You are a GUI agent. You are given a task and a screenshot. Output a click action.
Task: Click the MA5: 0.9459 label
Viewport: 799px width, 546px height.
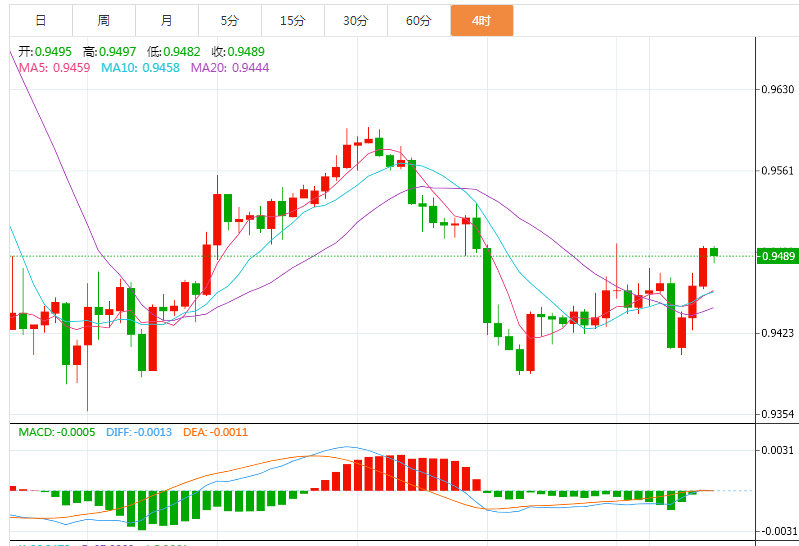[x=55, y=68]
